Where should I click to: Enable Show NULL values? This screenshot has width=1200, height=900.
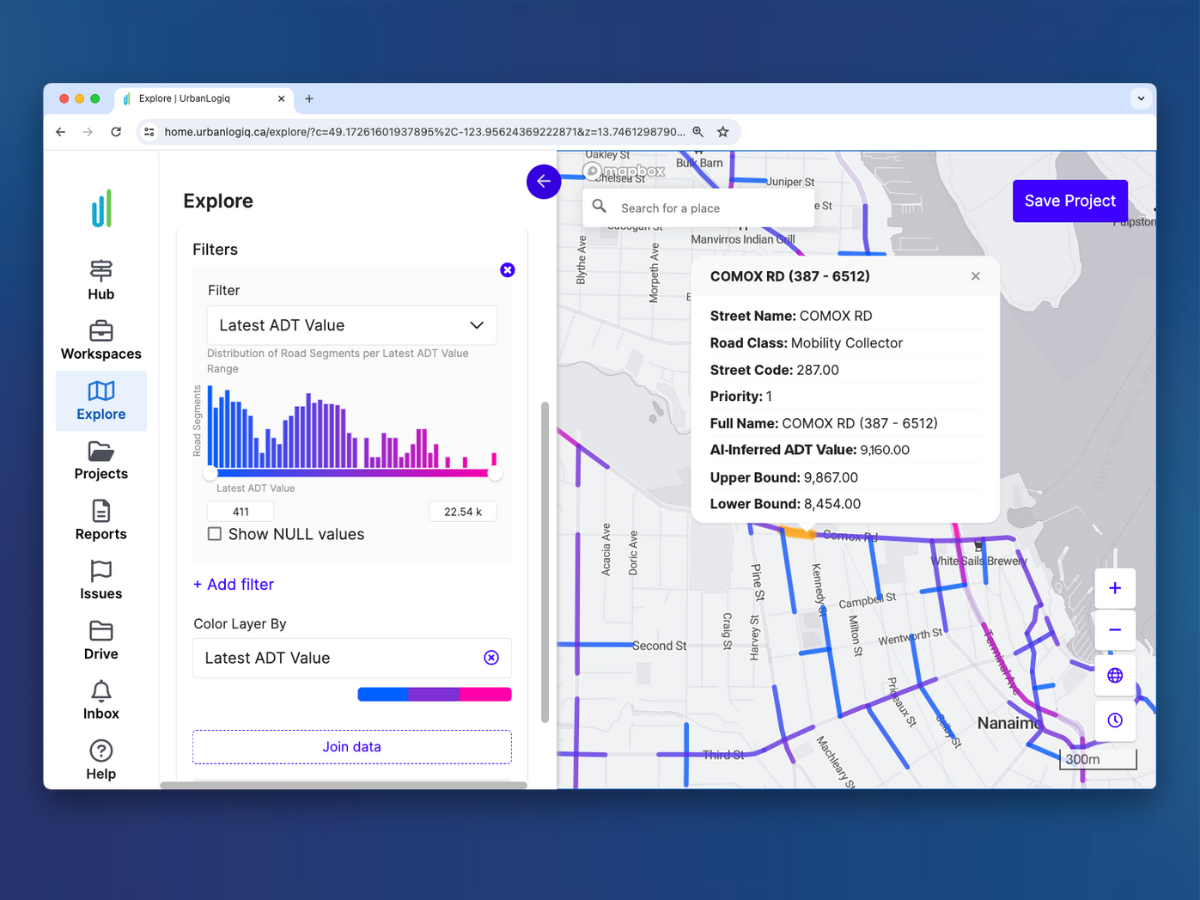214,534
